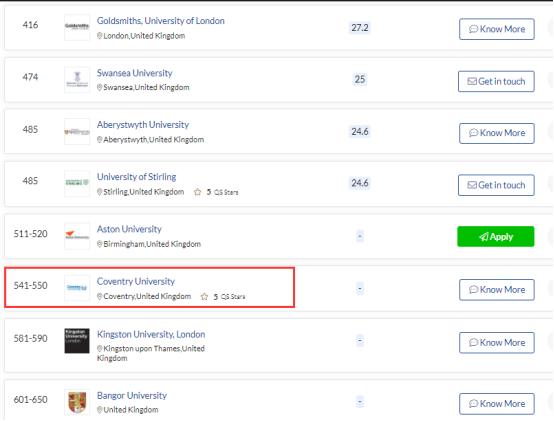Viewport: 554px width, 421px height.
Task: Click score 25 for Swansea University
Action: (x=360, y=79)
